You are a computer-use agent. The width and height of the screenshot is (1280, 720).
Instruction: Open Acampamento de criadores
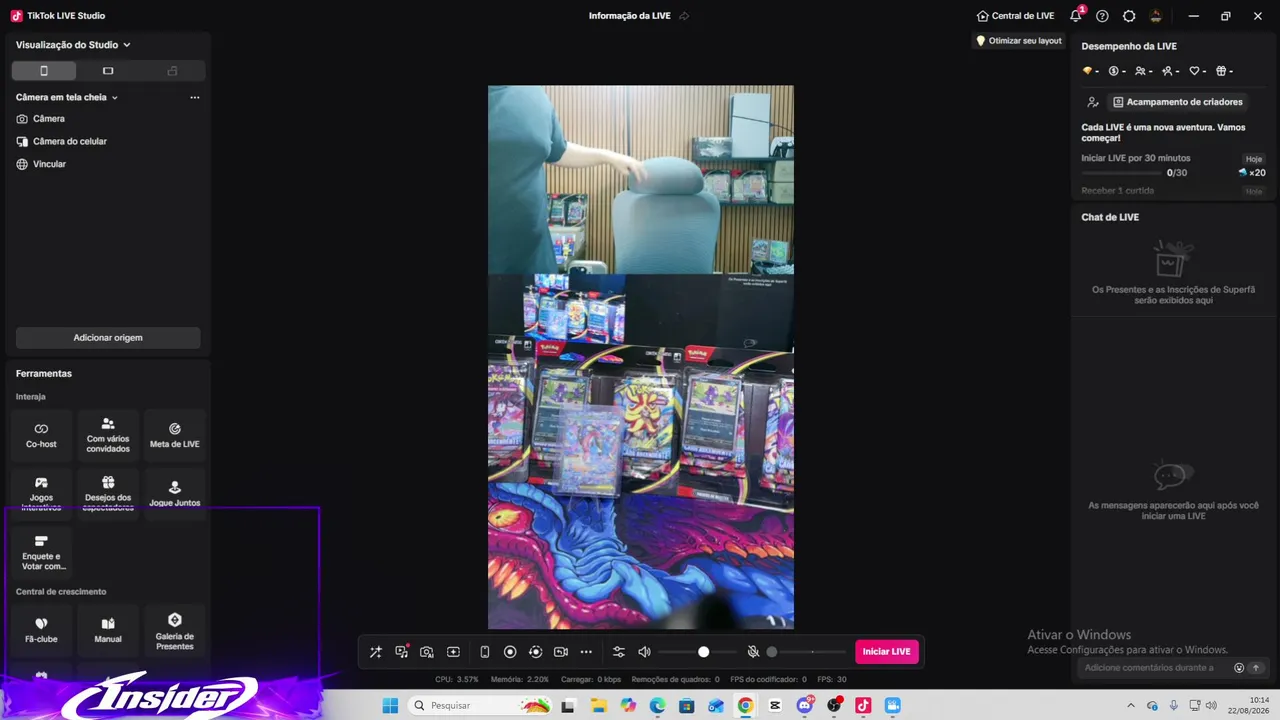[x=1178, y=102]
